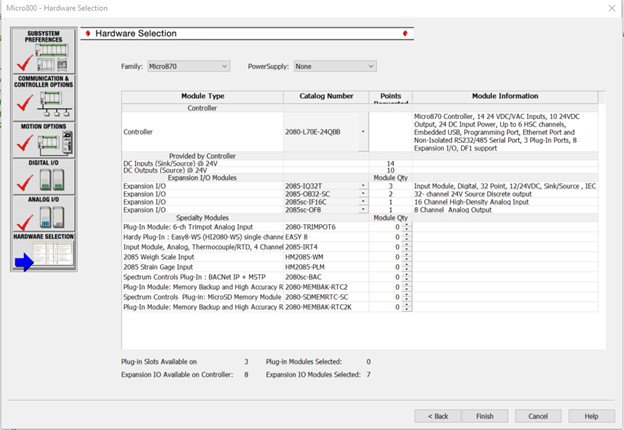Select Spectrum Controls BACNet IP + MSTP row
This screenshot has width=624, height=430.
coord(360,277)
